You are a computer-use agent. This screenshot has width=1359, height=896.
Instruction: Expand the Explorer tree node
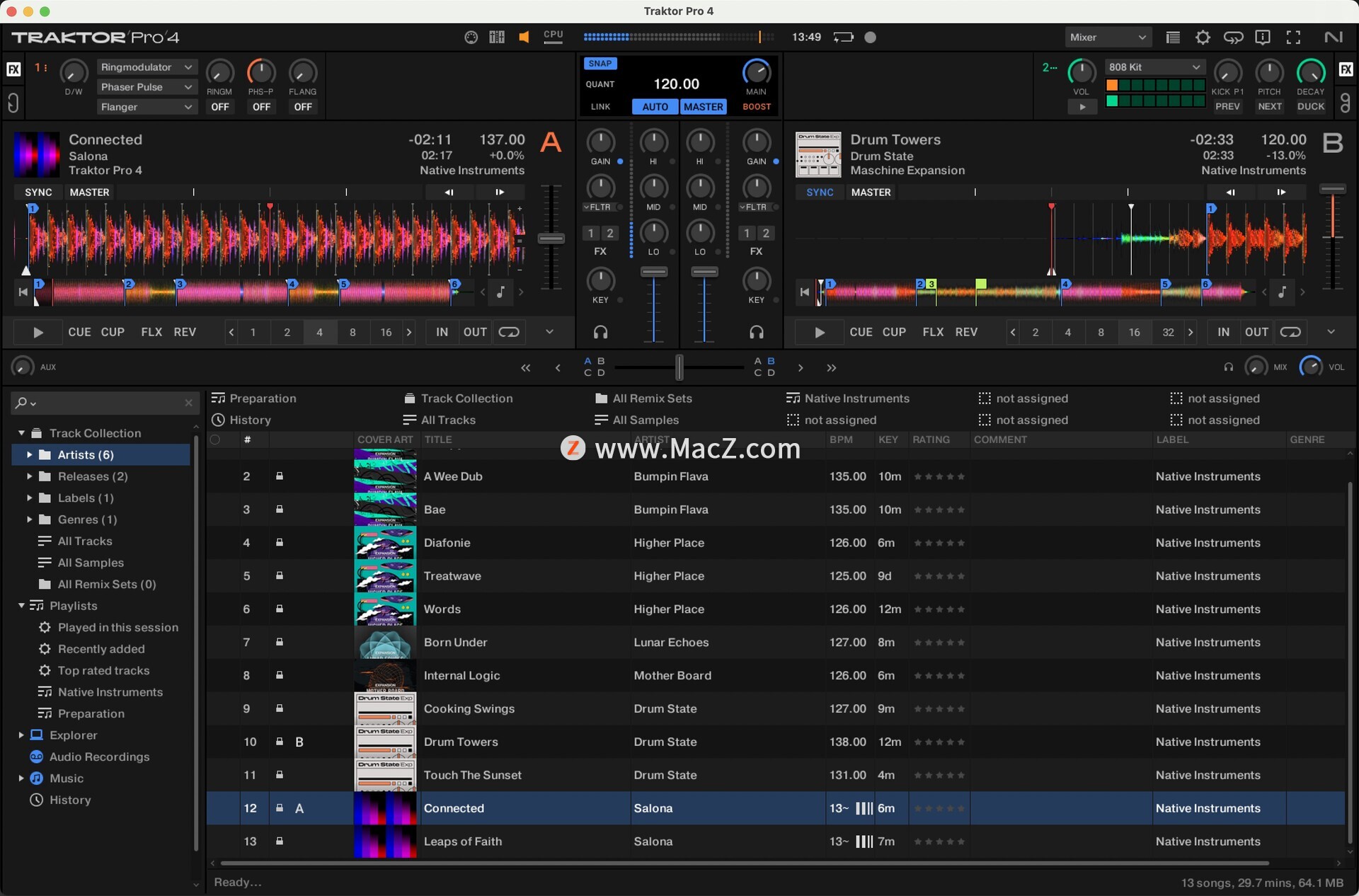pos(21,735)
